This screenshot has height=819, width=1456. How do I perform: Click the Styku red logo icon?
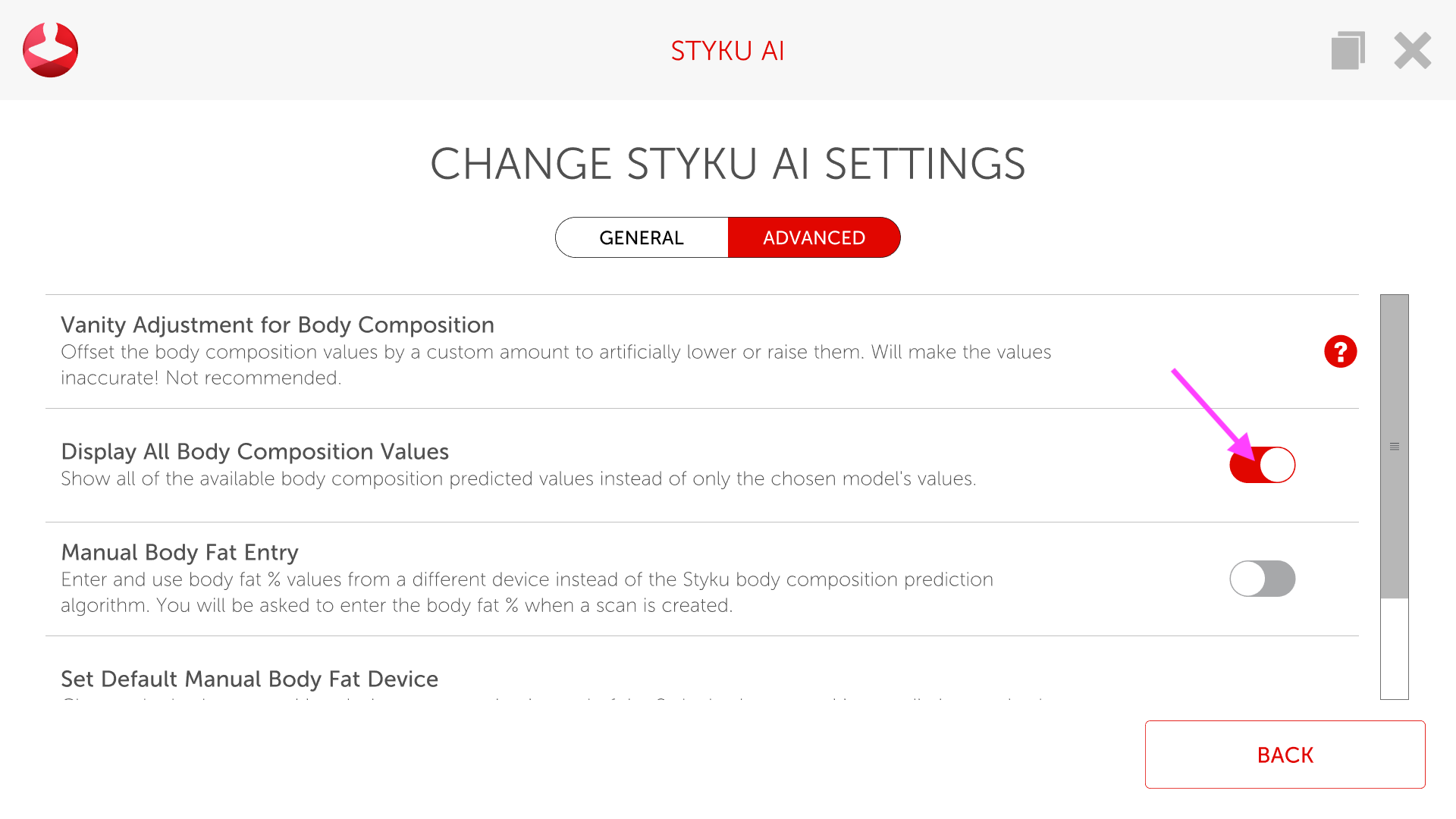click(x=50, y=50)
